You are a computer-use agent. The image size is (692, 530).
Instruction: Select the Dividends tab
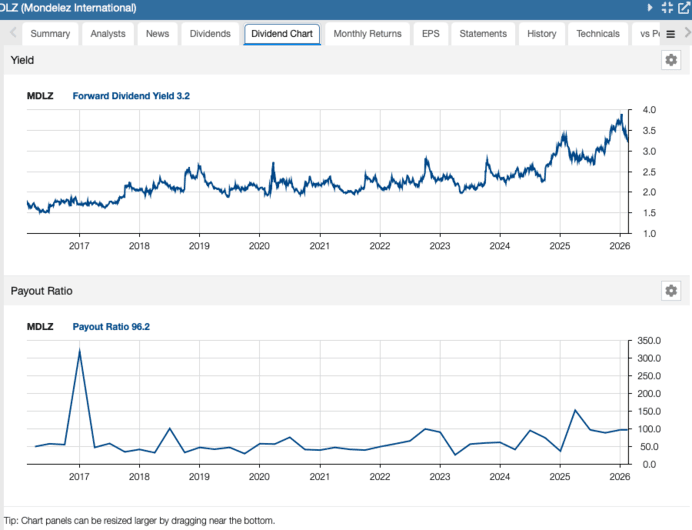(210, 34)
